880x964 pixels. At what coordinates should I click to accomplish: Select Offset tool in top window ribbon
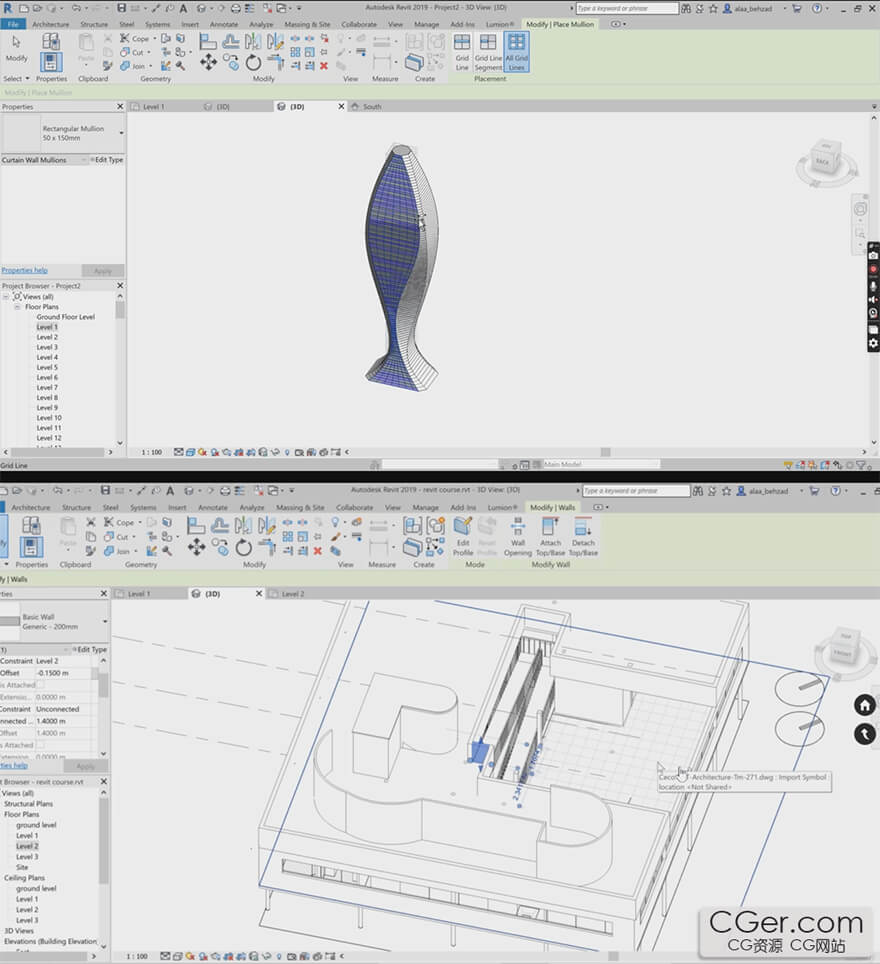[231, 42]
